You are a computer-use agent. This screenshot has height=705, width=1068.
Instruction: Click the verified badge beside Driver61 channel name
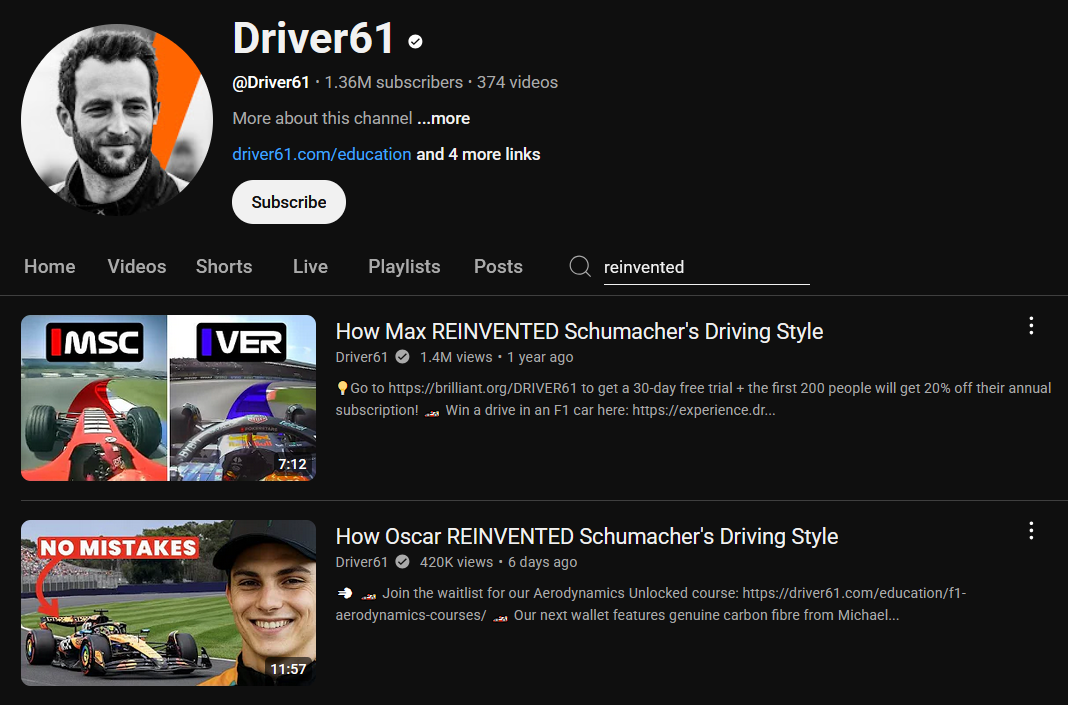(415, 42)
